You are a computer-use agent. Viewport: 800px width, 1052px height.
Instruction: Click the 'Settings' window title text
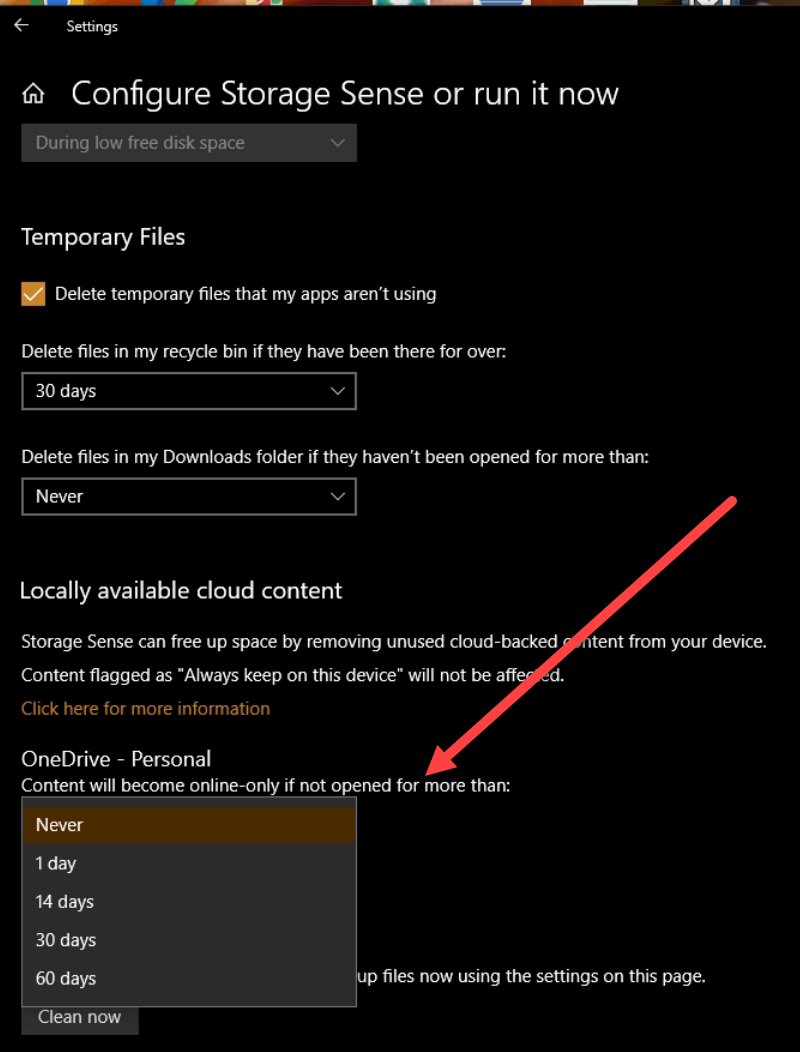tap(92, 26)
